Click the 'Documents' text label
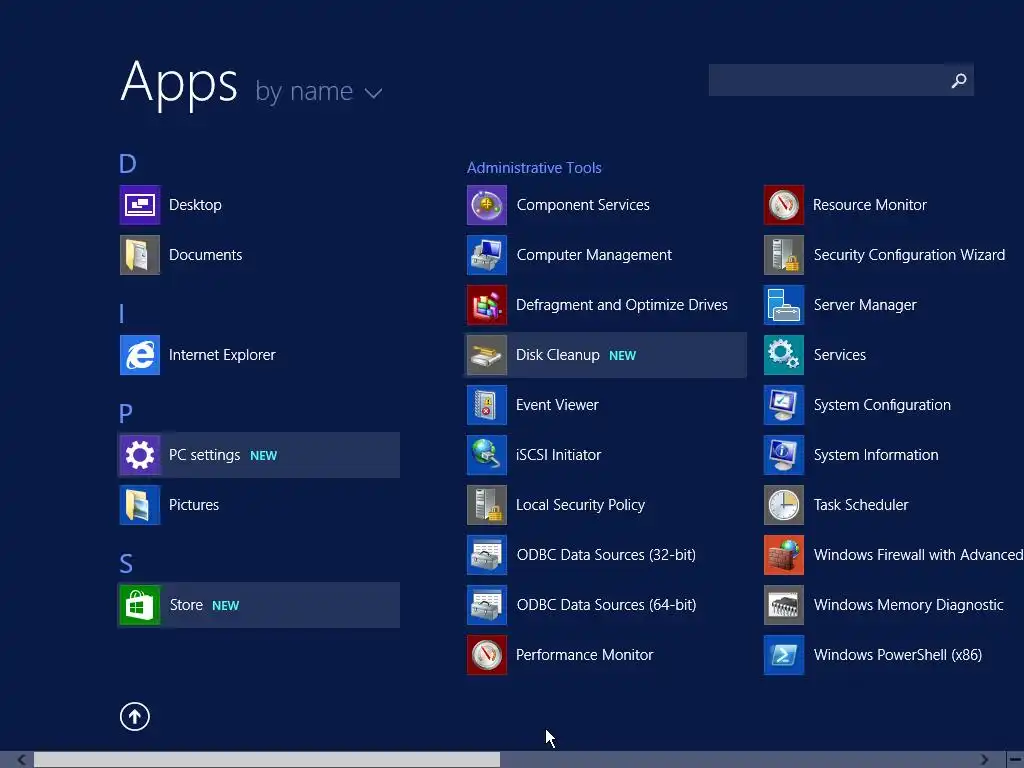1024x768 pixels. click(x=206, y=255)
